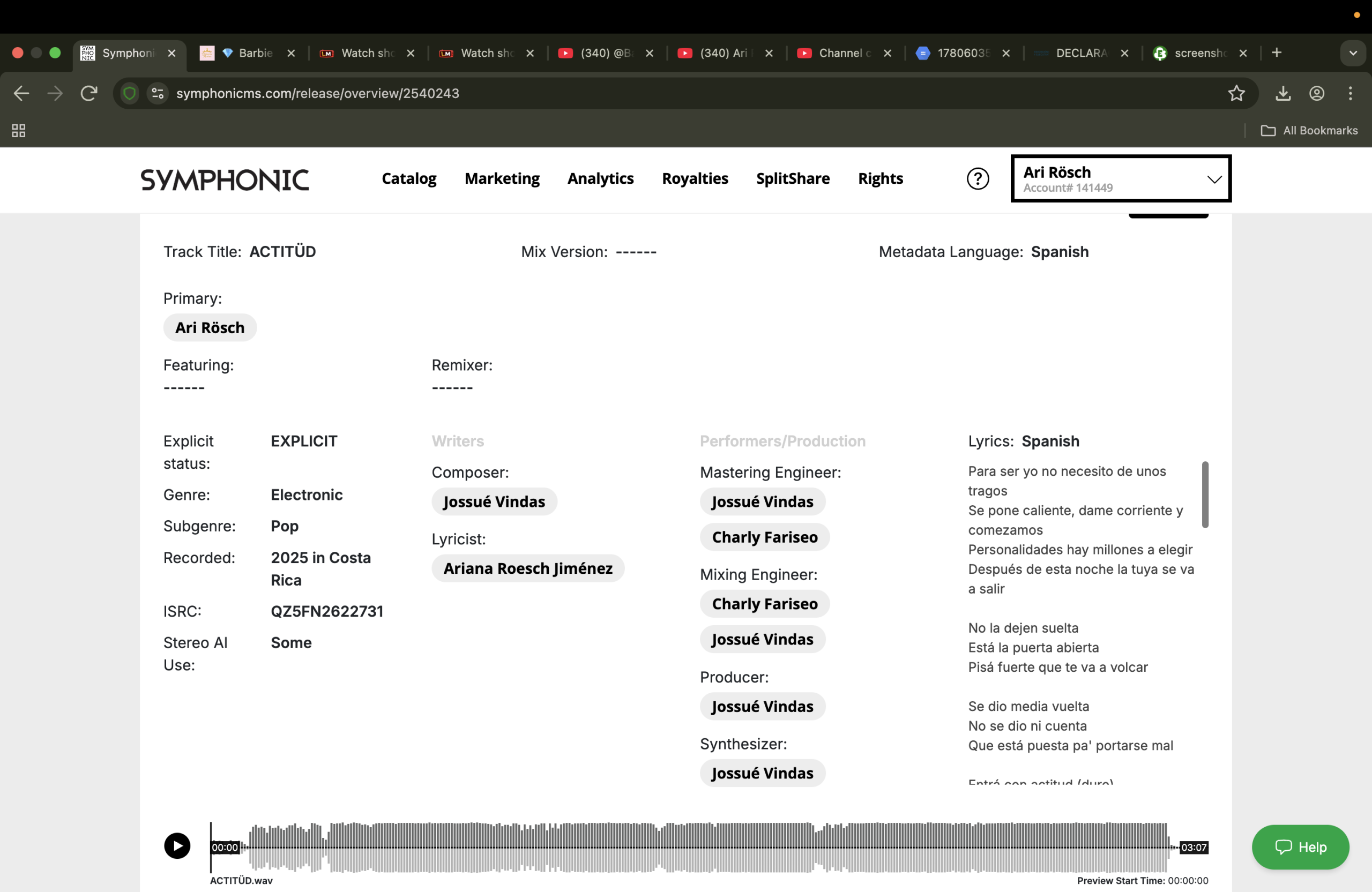Switch to the screenshot tab

click(1200, 53)
